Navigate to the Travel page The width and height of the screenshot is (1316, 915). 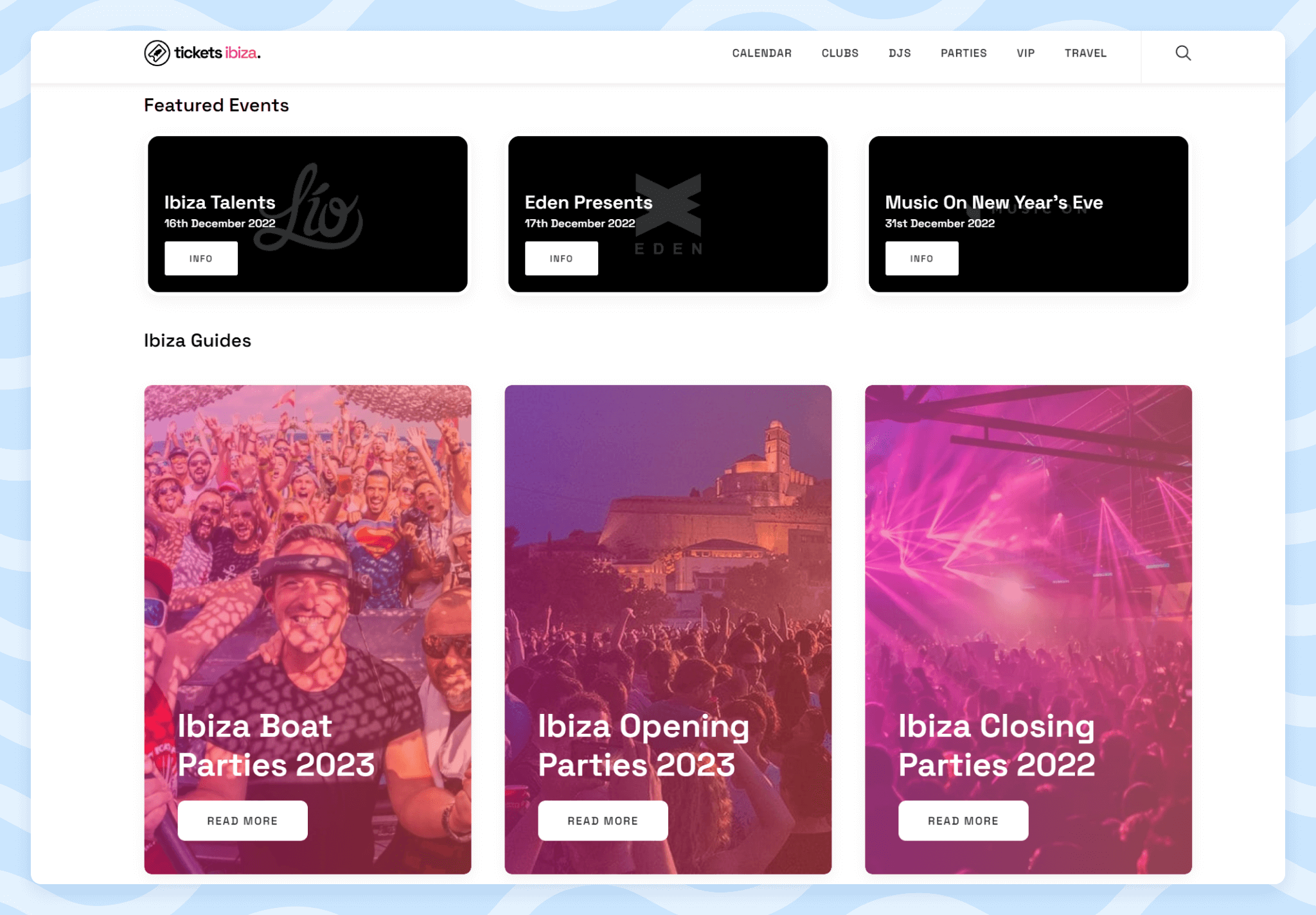coord(1085,53)
